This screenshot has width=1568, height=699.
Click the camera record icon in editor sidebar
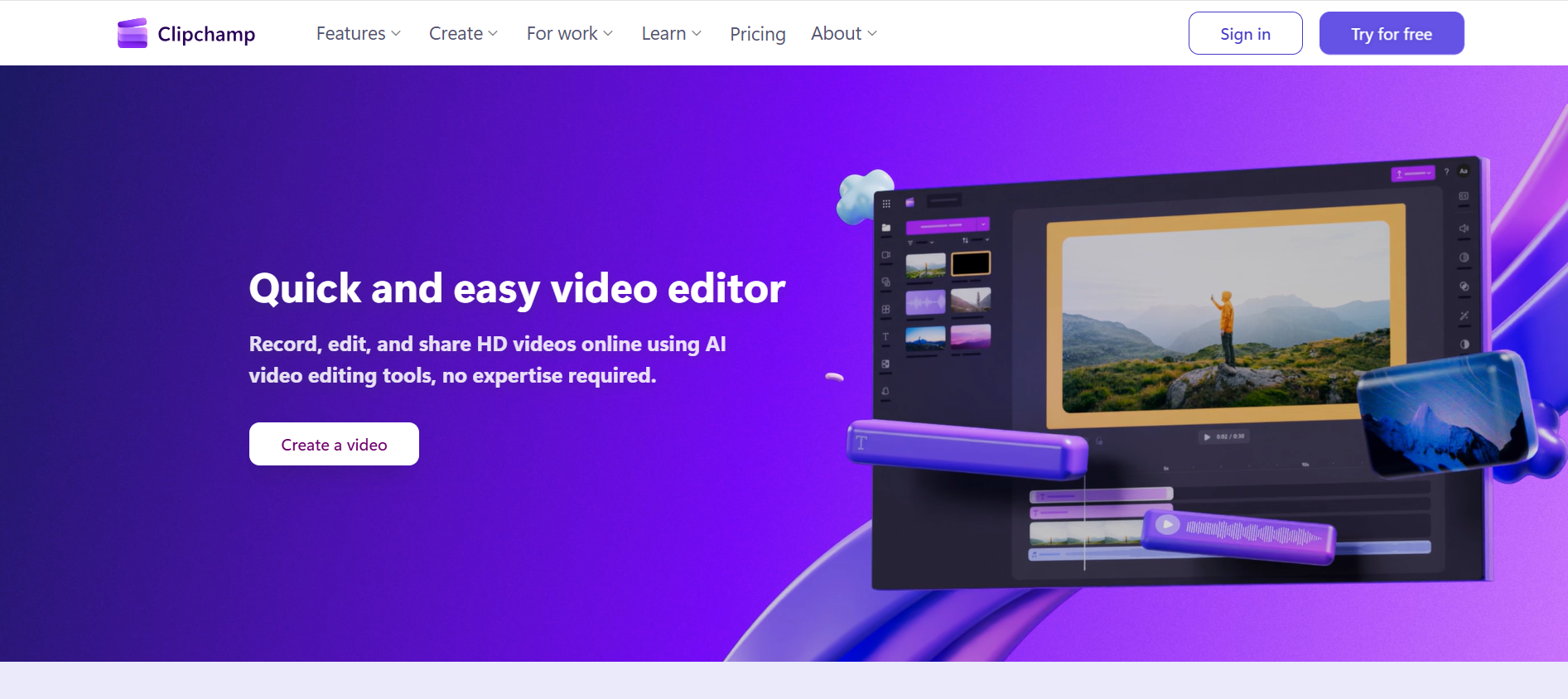tap(886, 255)
